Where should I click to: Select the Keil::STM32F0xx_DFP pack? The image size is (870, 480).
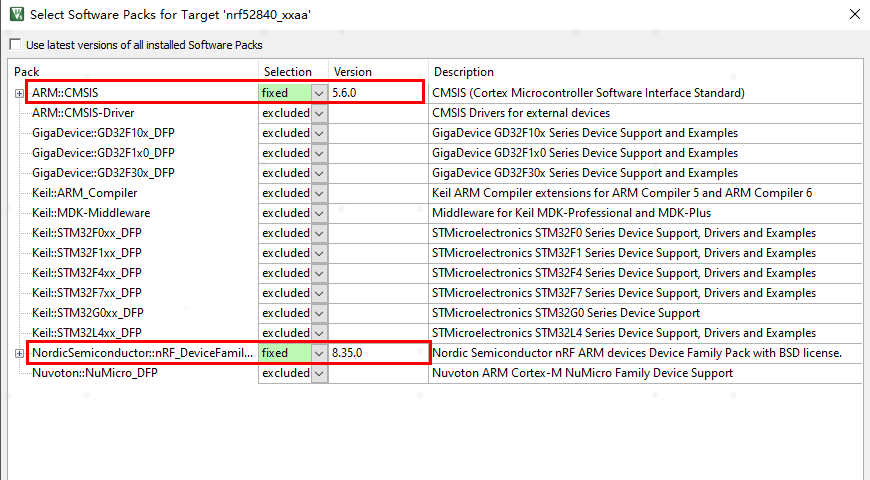(x=87, y=233)
